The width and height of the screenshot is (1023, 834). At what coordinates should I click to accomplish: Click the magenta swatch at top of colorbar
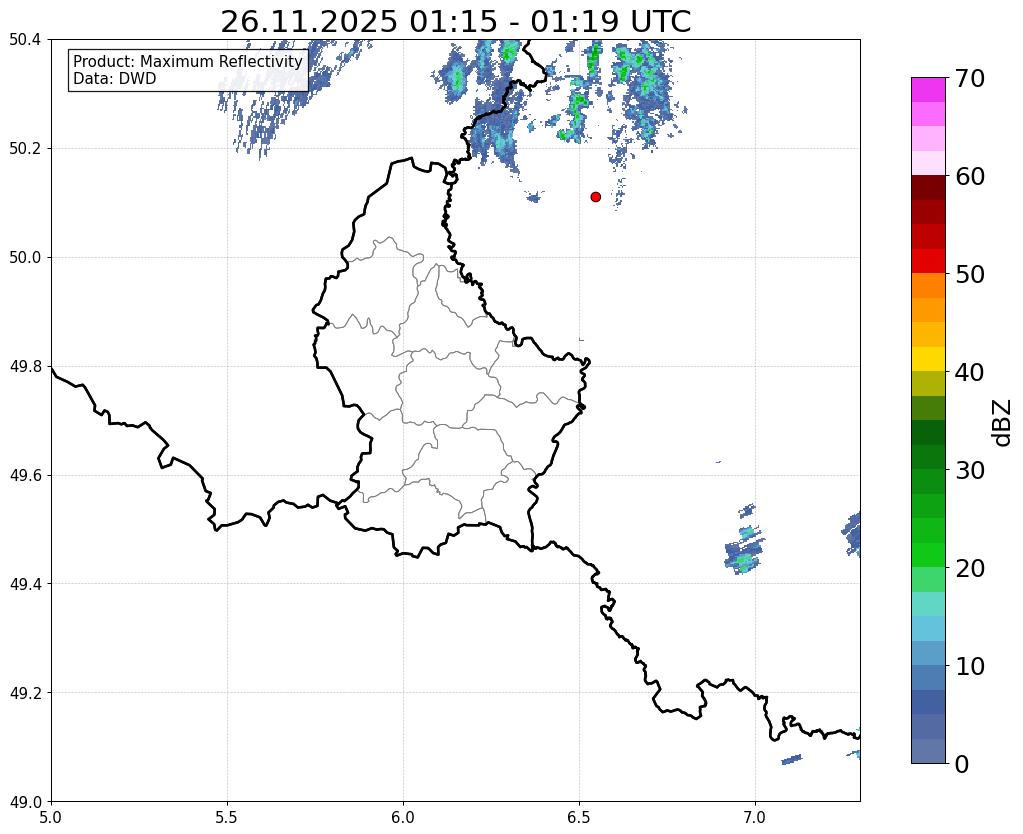pyautogui.click(x=927, y=90)
